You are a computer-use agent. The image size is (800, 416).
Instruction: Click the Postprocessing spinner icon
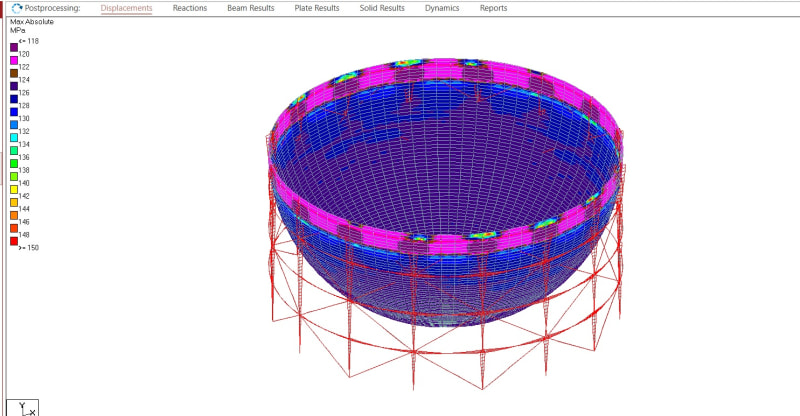click(x=17, y=8)
